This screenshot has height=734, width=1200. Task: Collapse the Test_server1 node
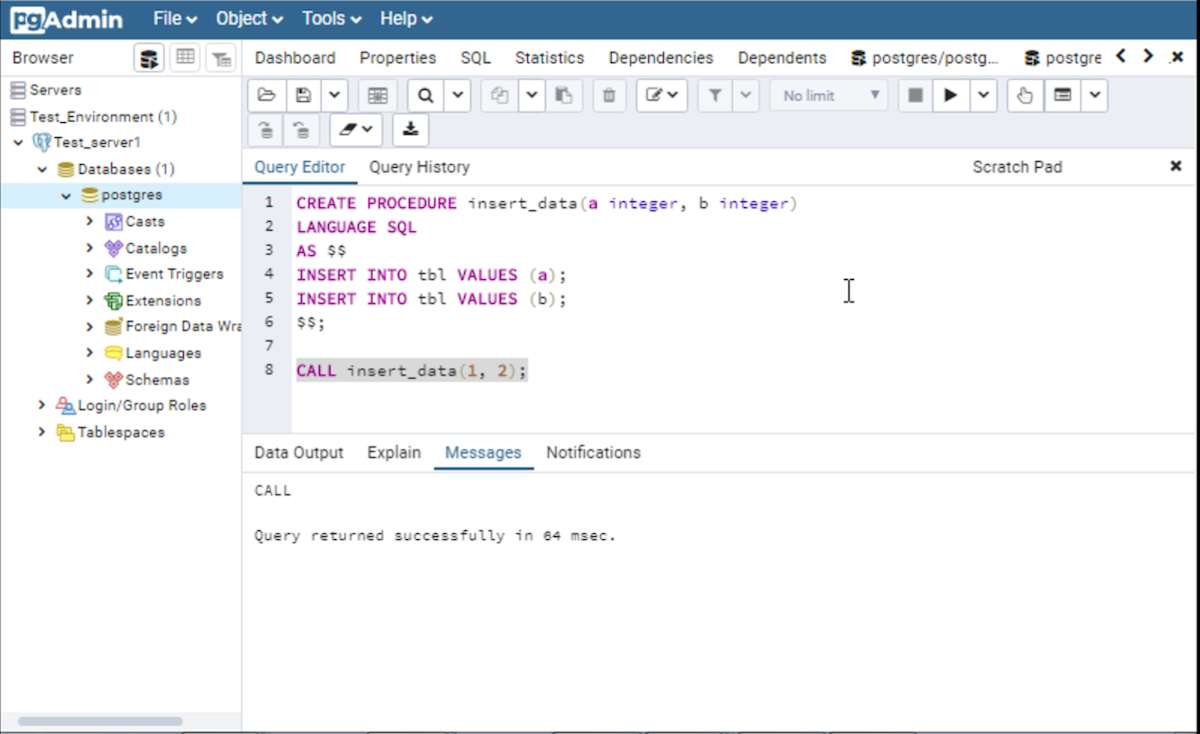coord(19,143)
